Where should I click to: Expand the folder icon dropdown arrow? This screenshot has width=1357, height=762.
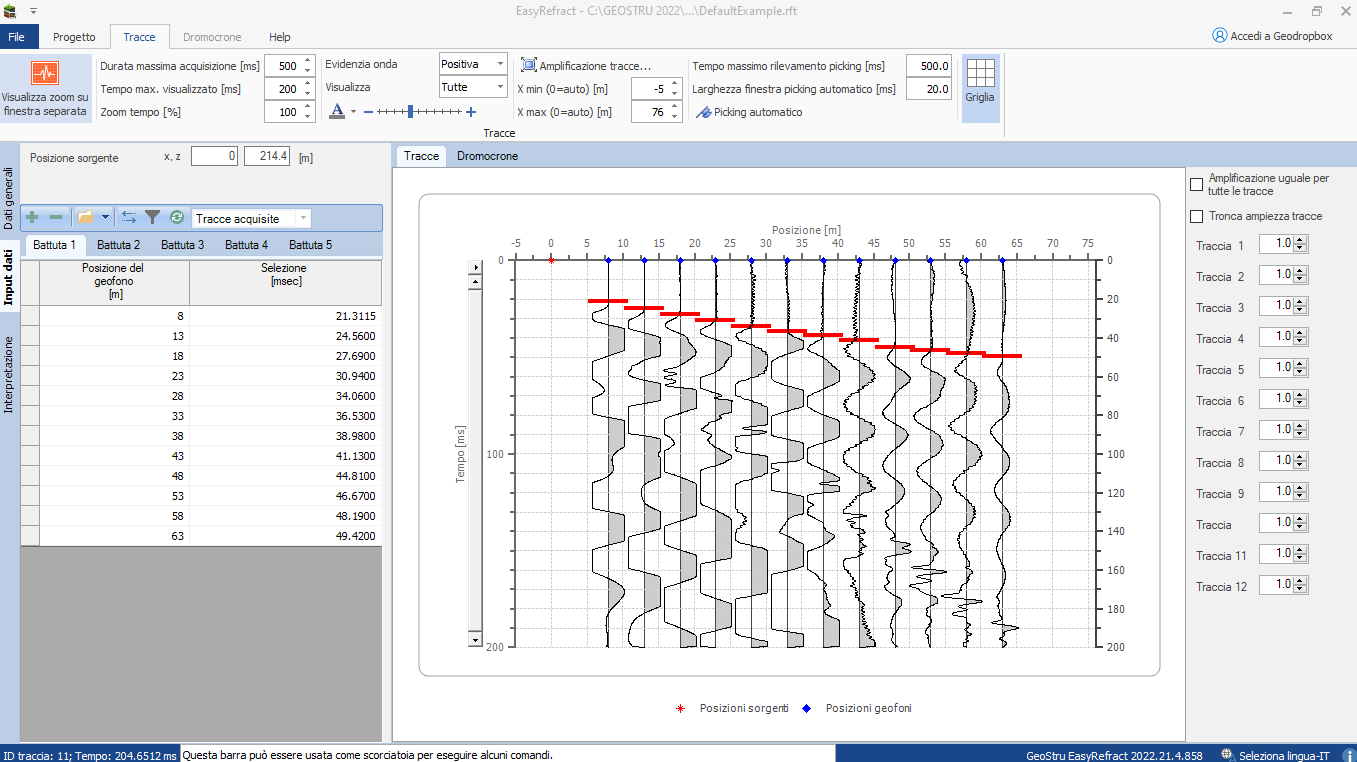coord(105,217)
